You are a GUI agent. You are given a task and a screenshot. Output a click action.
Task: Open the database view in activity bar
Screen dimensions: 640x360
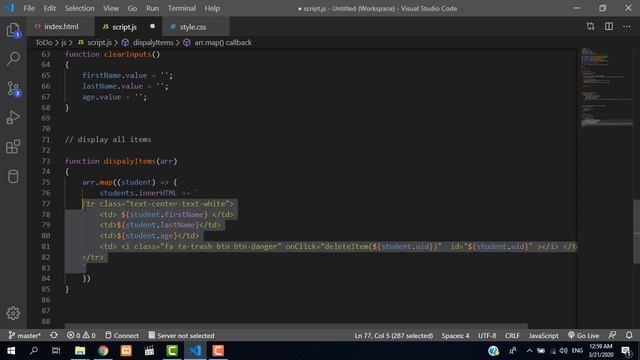(13, 176)
